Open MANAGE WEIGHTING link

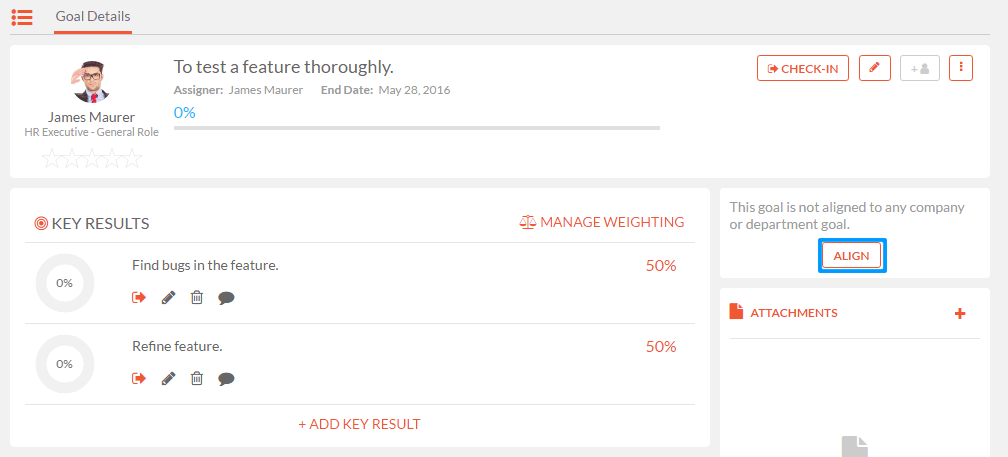pyautogui.click(x=602, y=222)
